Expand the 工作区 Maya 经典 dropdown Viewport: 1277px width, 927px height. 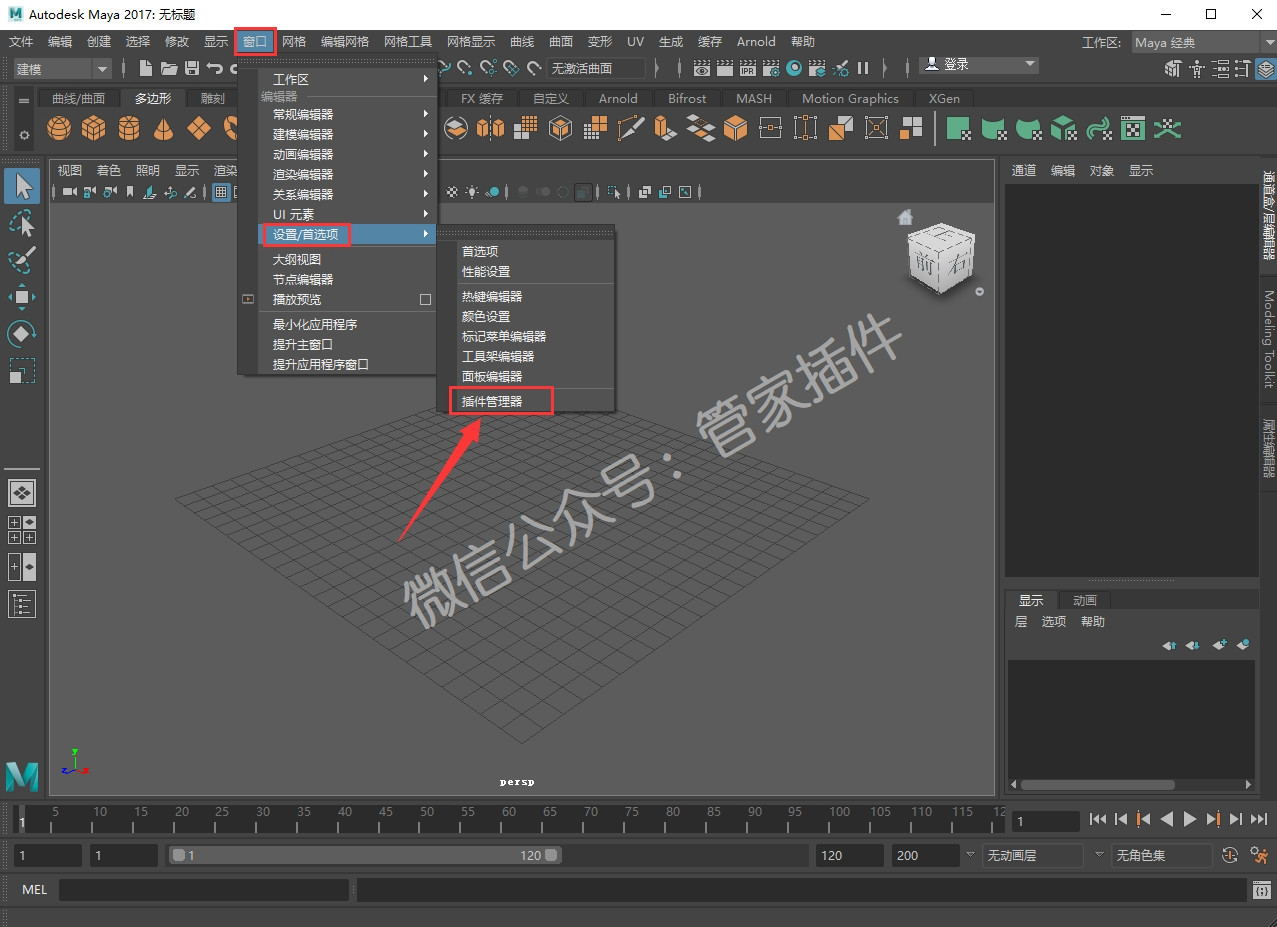click(1196, 42)
